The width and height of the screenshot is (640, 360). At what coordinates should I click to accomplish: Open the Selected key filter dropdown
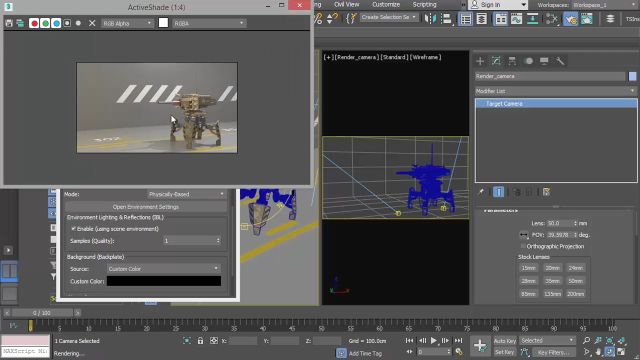547,340
